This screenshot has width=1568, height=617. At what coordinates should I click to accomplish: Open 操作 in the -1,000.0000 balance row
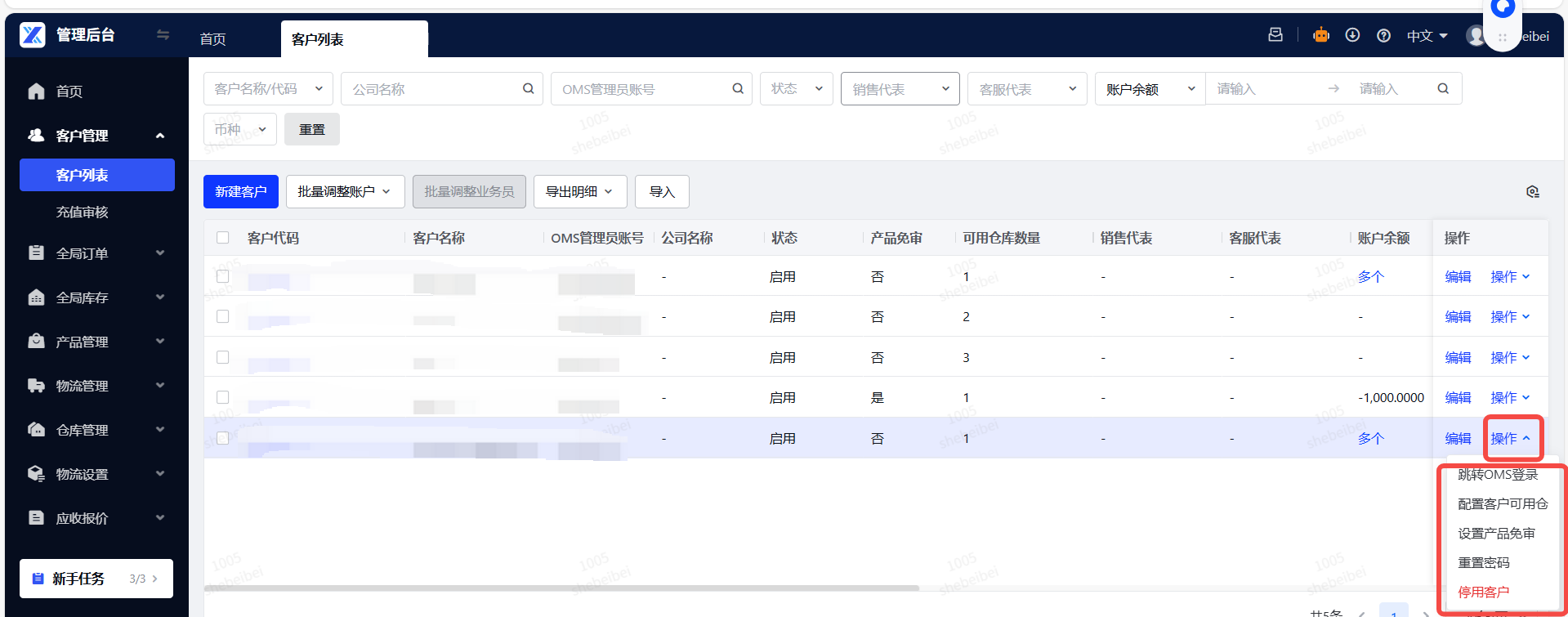pyautogui.click(x=1510, y=397)
